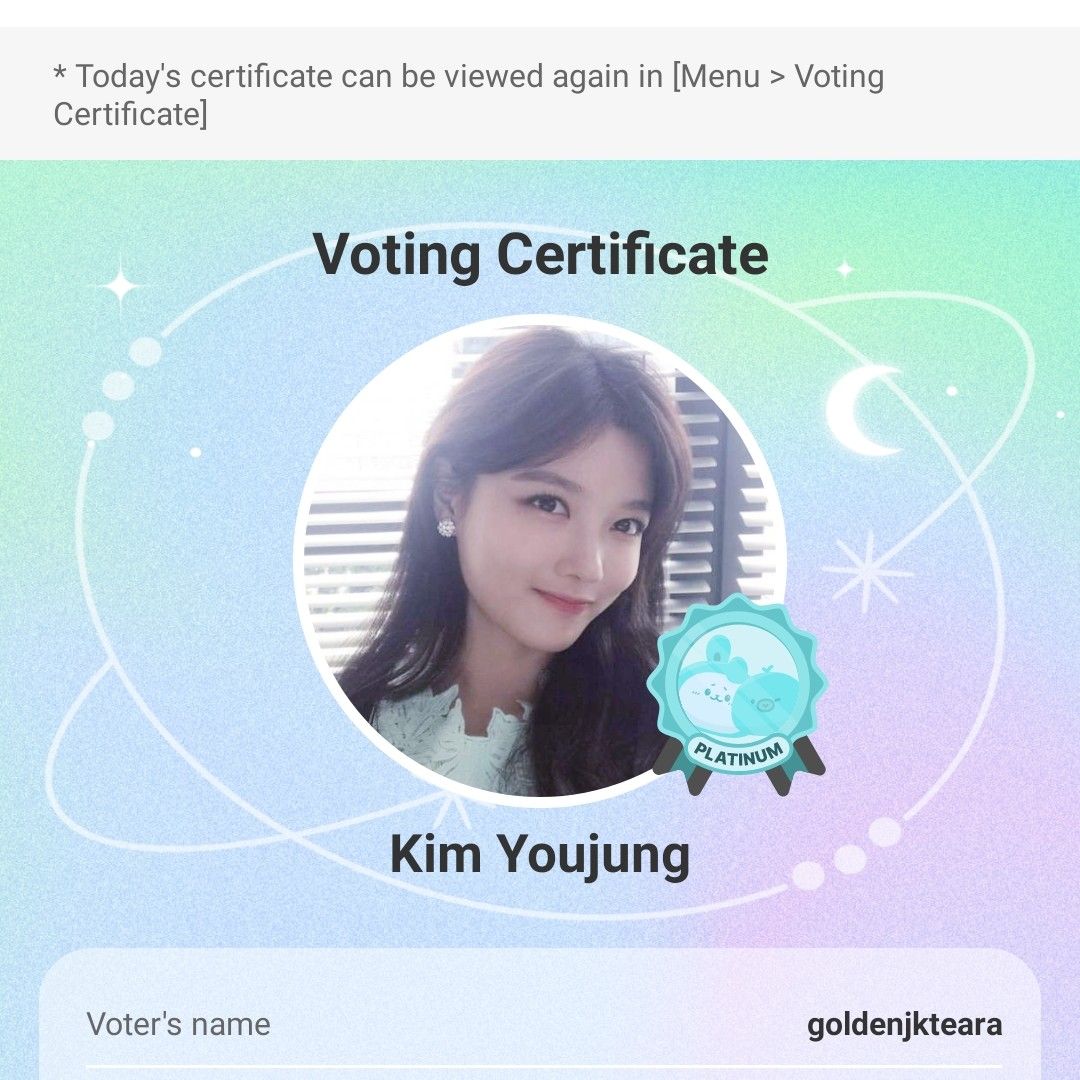Click the small sparkle right of Voting Certificate
1080x1080 pixels.
(844, 269)
